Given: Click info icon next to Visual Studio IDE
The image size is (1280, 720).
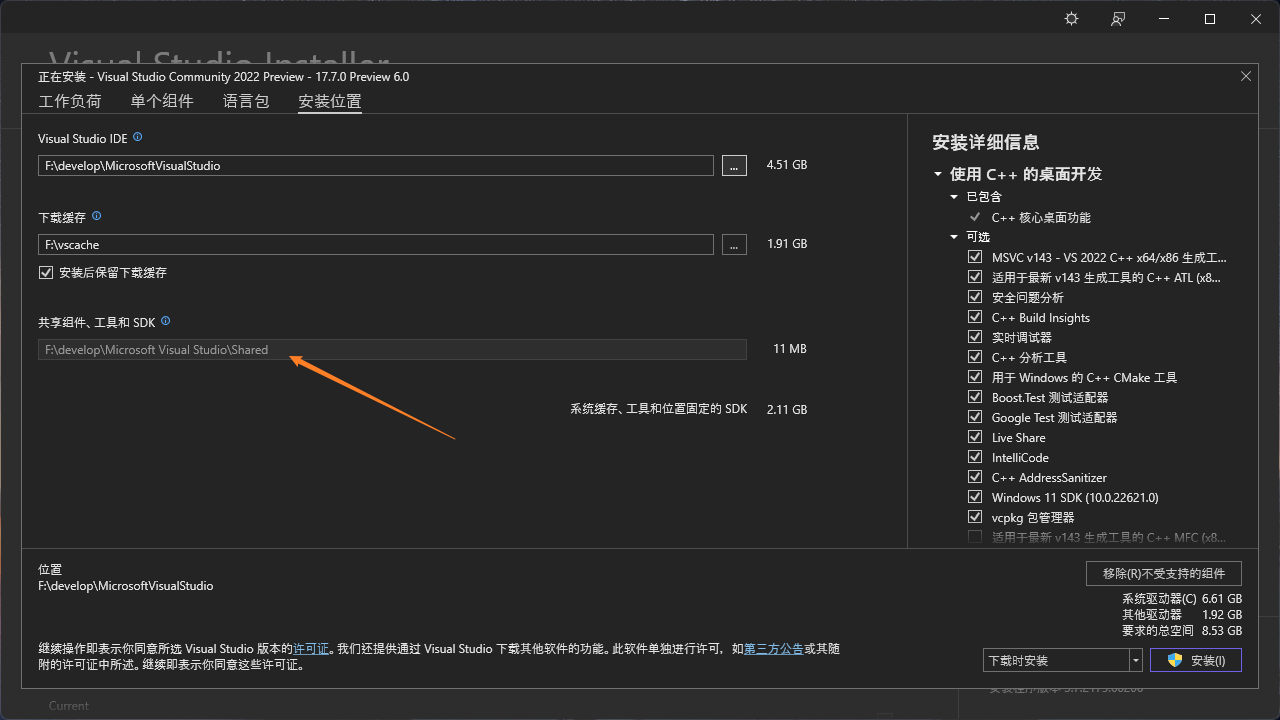Looking at the screenshot, I should 138,137.
